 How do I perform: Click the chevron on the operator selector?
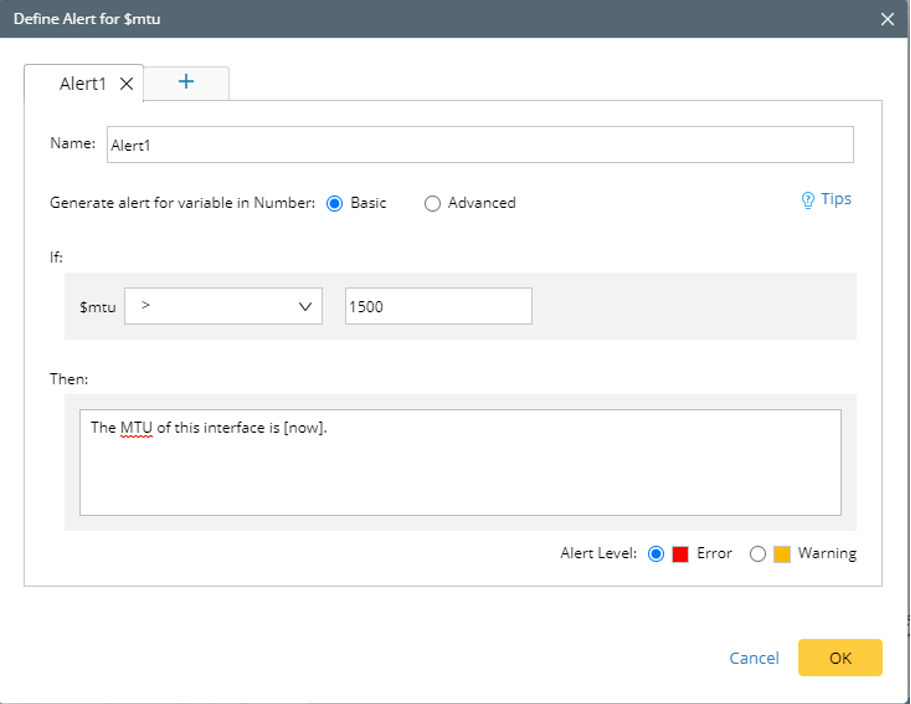pos(306,306)
